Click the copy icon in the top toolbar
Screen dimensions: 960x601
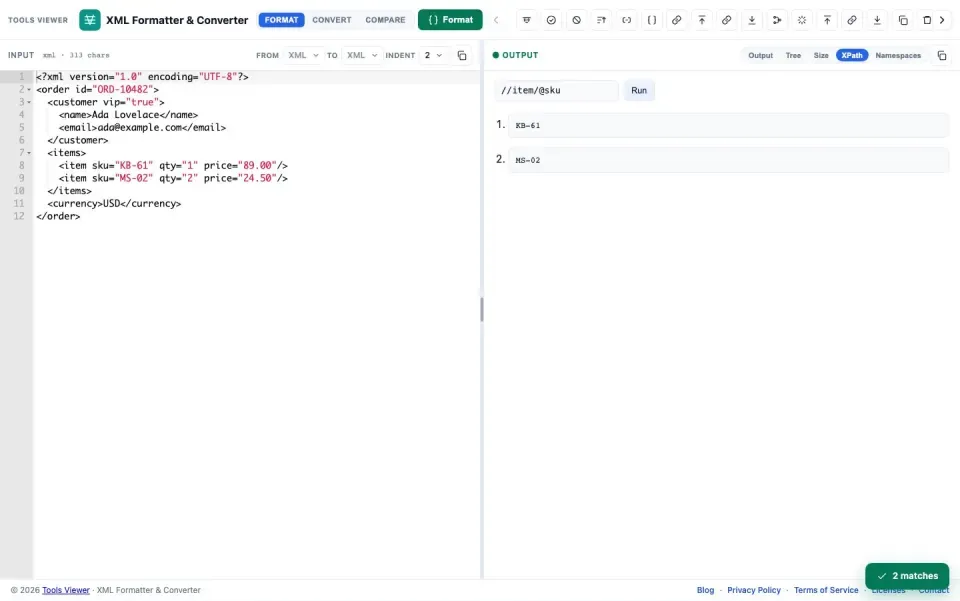(902, 20)
